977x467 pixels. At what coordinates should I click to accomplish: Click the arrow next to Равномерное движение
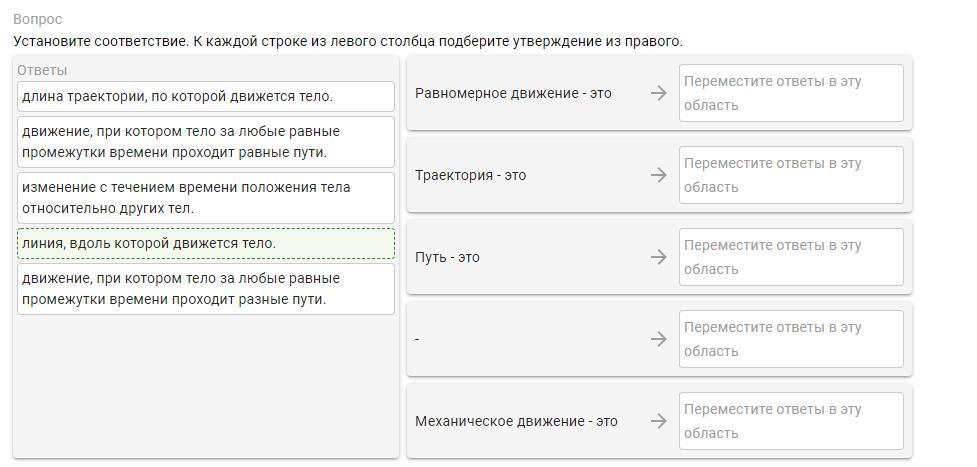[659, 94]
